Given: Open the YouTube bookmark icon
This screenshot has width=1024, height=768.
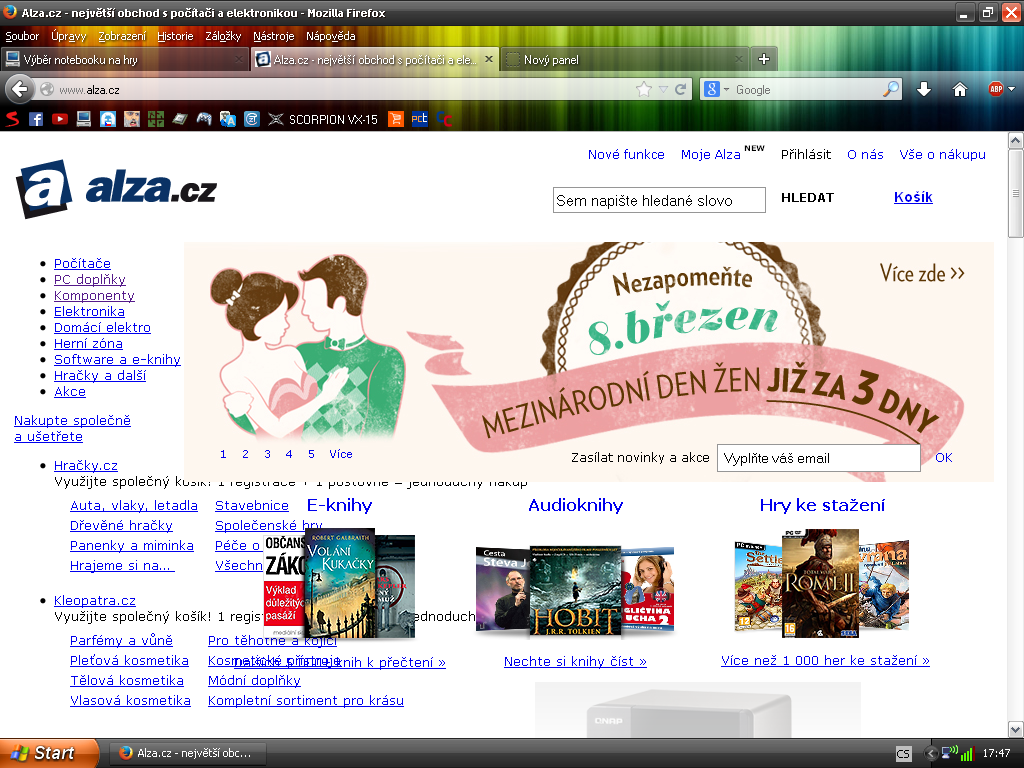Looking at the screenshot, I should pyautogui.click(x=60, y=119).
